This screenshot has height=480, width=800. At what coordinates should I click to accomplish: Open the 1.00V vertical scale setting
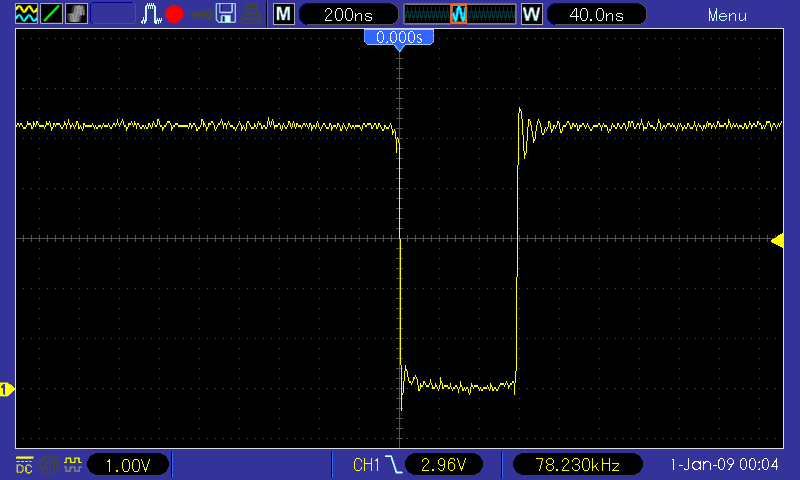point(128,465)
